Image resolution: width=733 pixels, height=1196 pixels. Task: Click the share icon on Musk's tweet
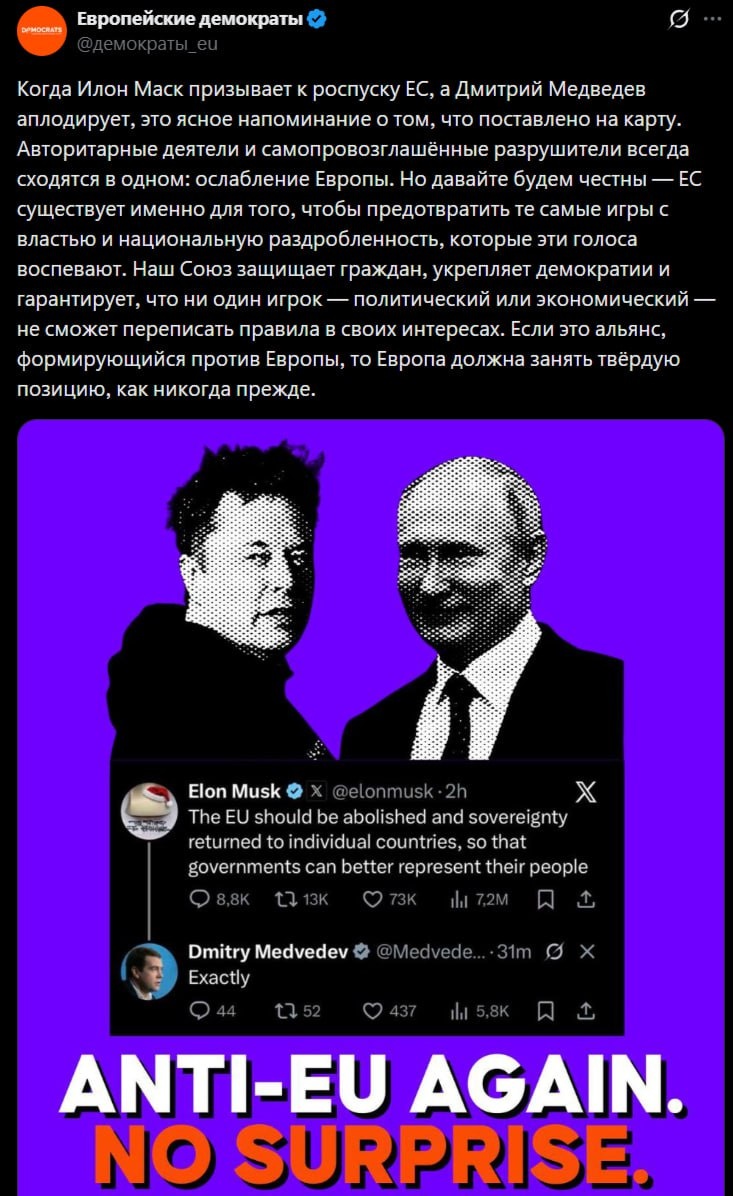(x=586, y=899)
